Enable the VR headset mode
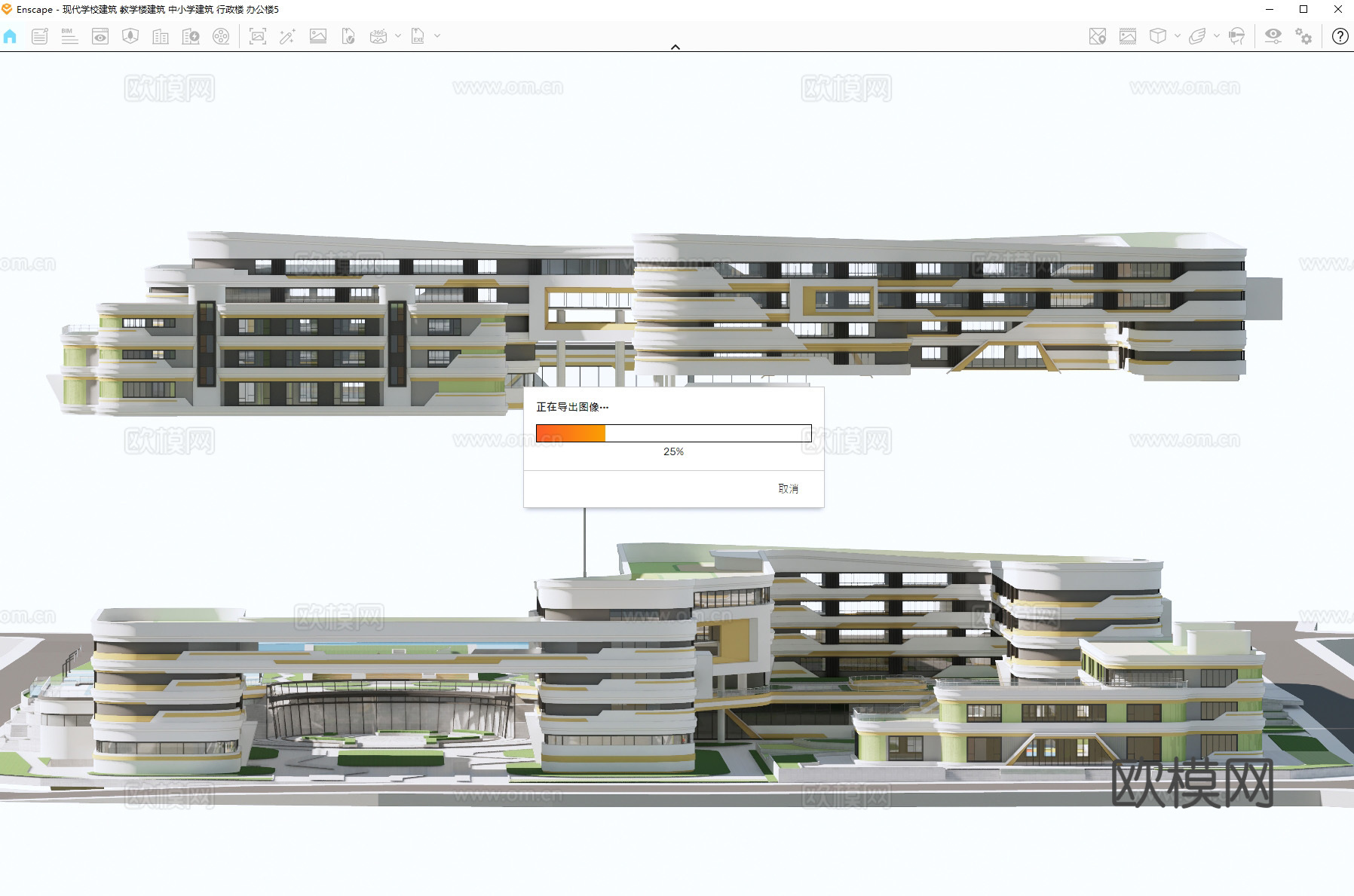 coord(1236,36)
